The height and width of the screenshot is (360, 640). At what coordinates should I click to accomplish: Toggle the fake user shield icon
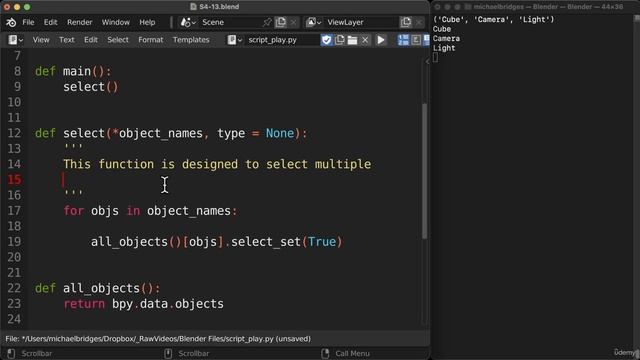tap(327, 40)
